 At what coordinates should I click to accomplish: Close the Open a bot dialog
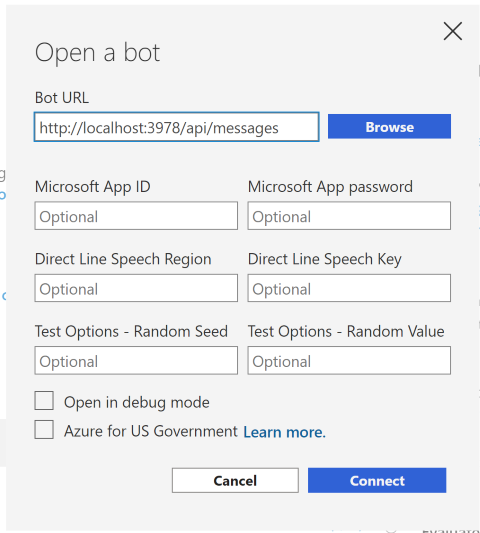tap(452, 31)
